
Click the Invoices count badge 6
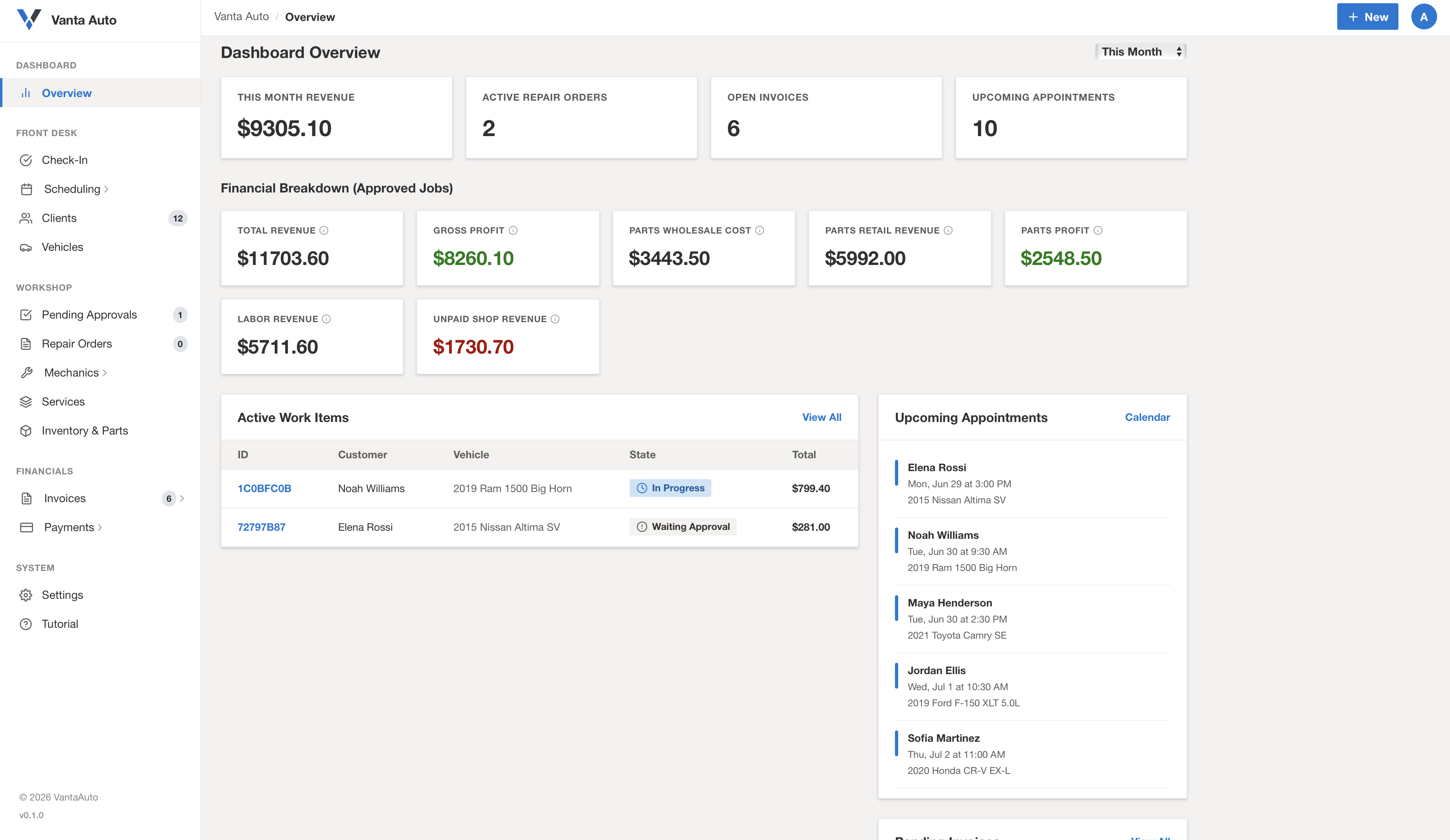(169, 498)
